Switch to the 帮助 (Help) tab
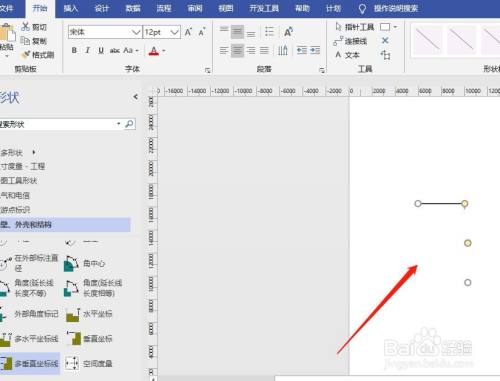 click(302, 8)
